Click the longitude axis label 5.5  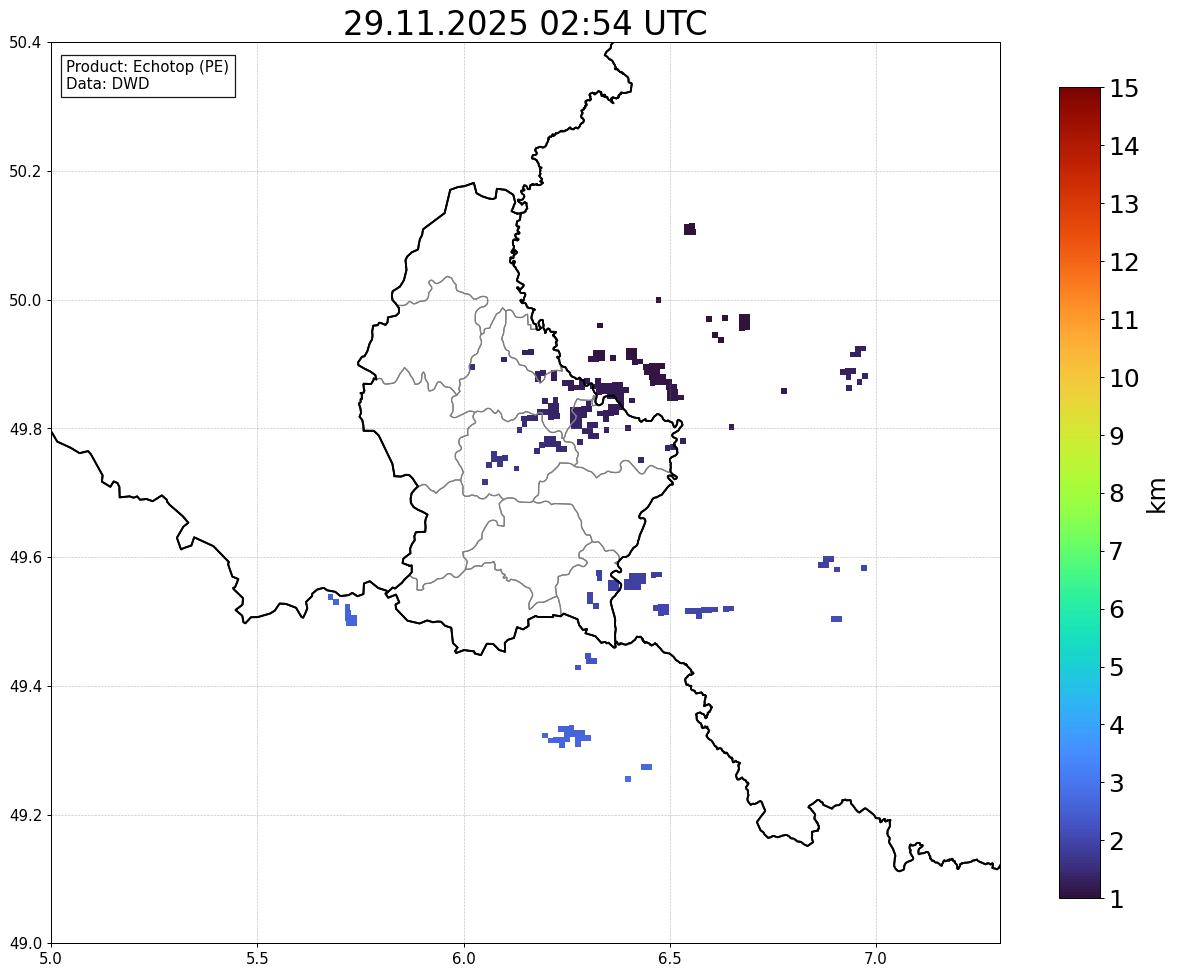tap(258, 959)
